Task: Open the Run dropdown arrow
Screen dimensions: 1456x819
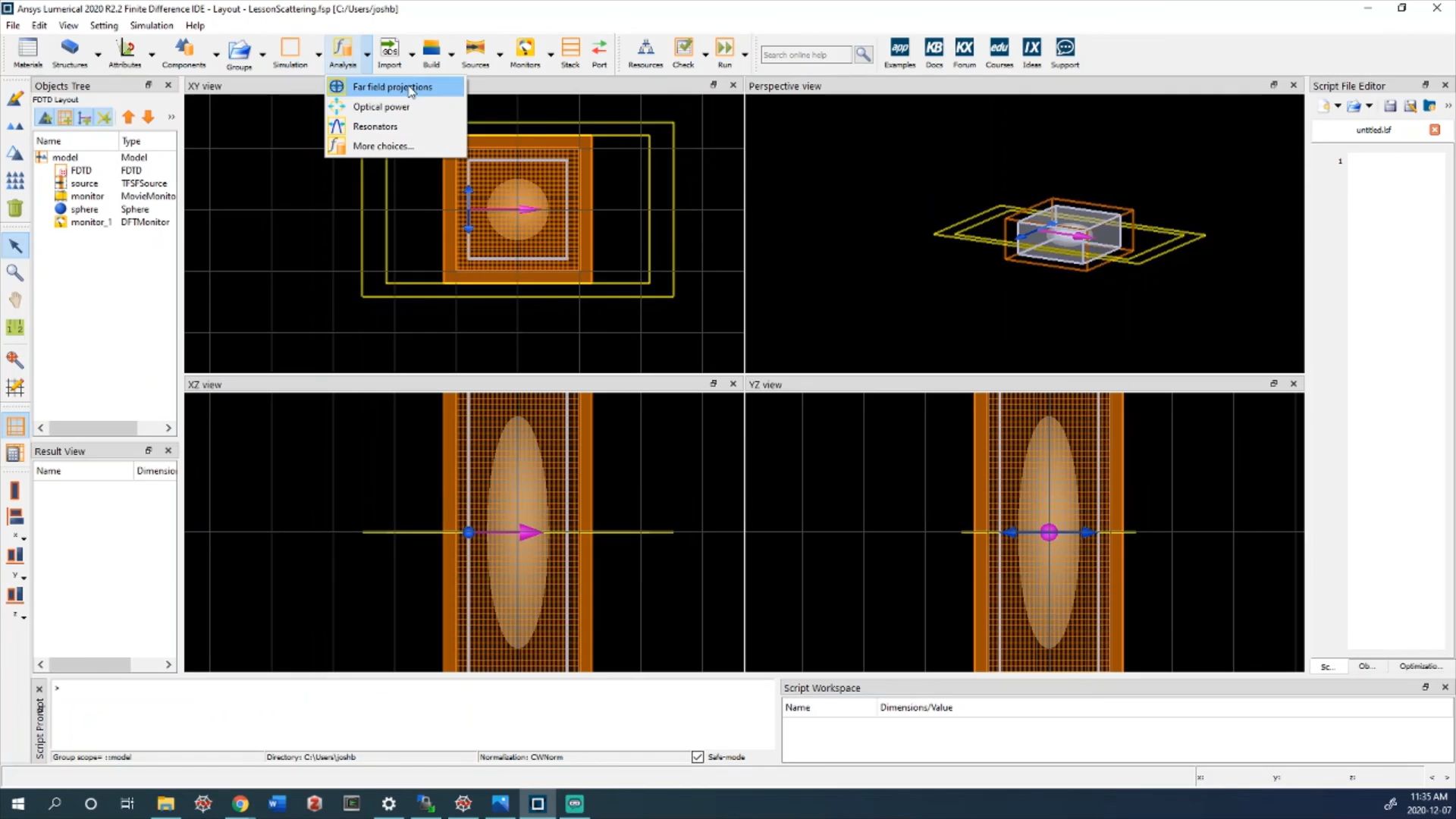Action: click(x=745, y=55)
